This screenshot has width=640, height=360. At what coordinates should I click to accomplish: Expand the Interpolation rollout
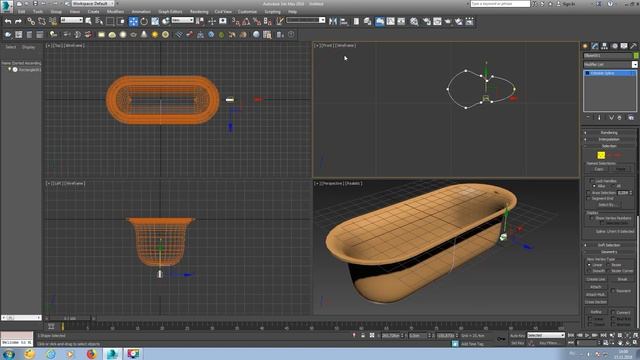pos(609,139)
